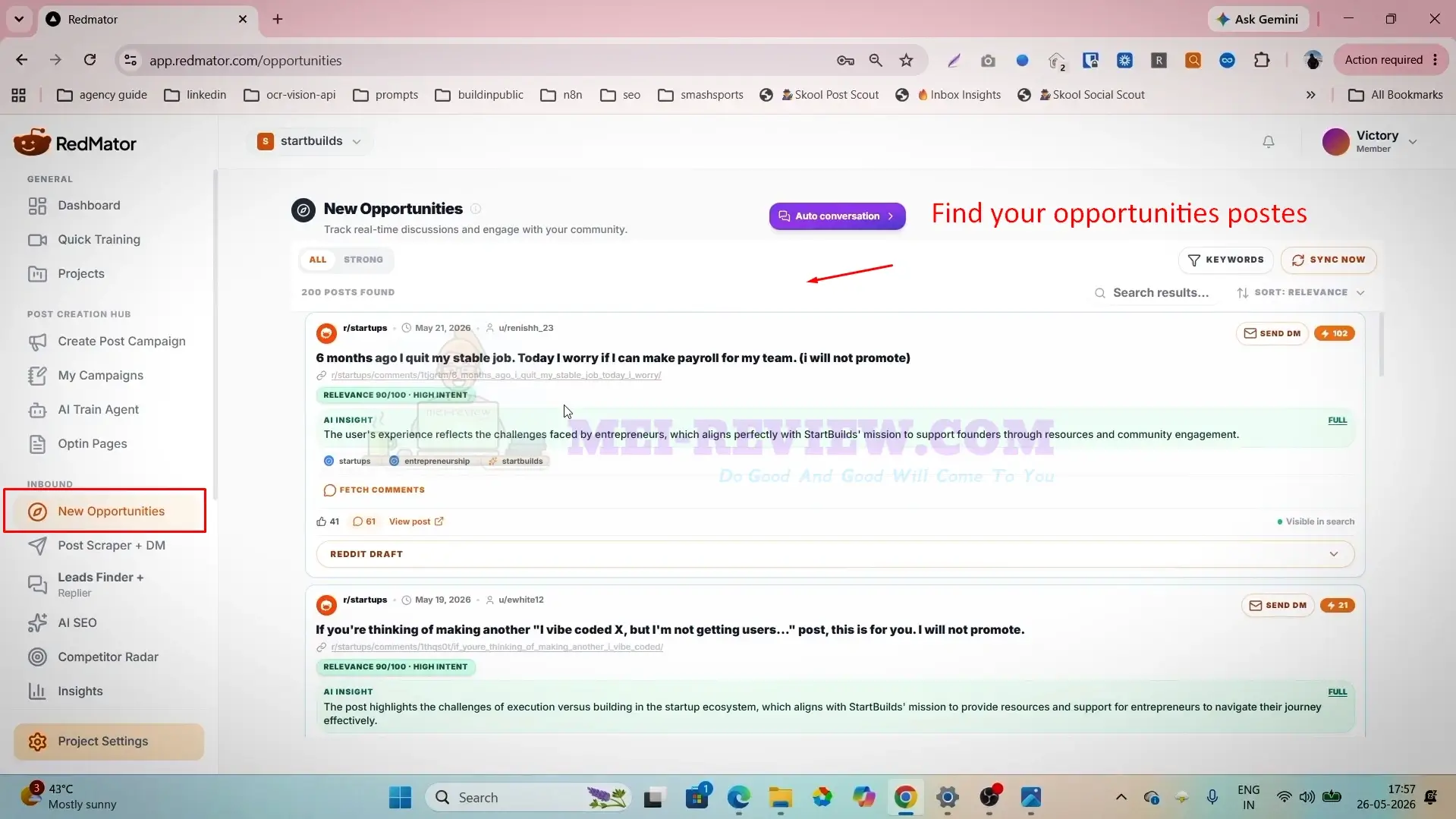Image resolution: width=1456 pixels, height=819 pixels.
Task: Click the Windows taskbar Search box
Action: click(x=528, y=797)
